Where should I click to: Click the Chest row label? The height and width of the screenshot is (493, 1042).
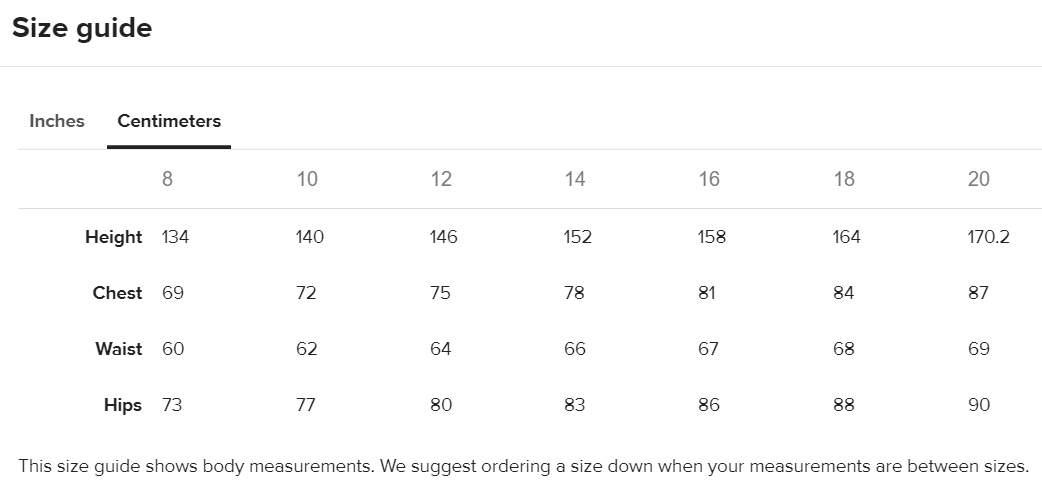[117, 293]
